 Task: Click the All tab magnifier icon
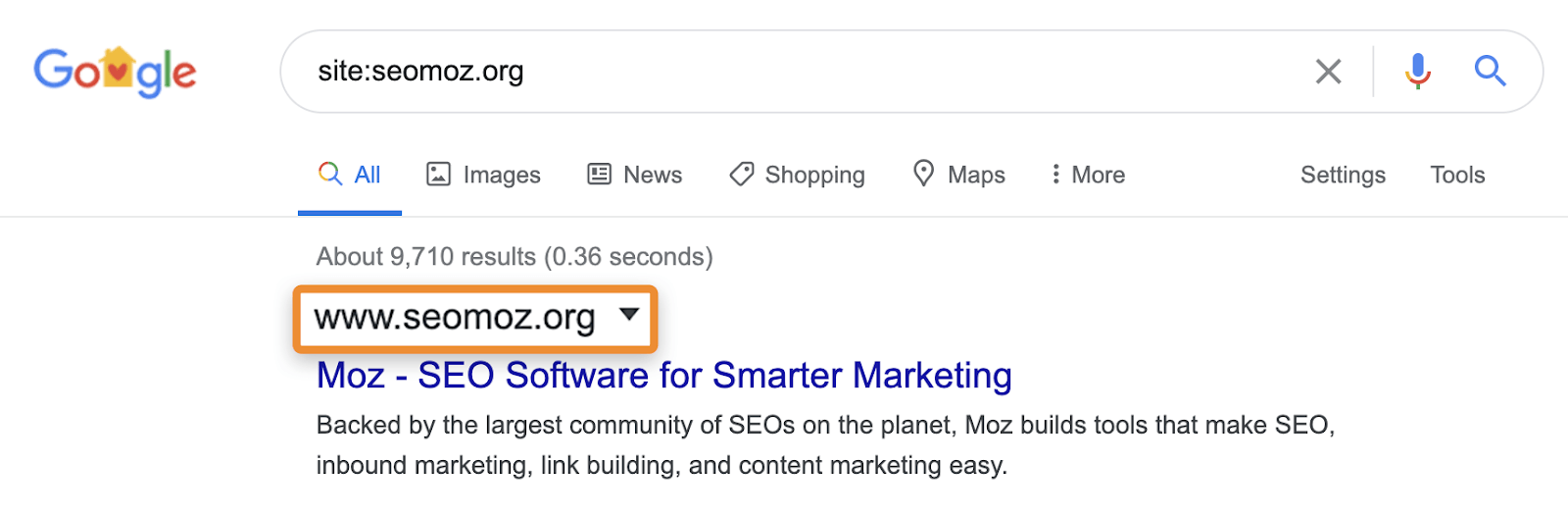(x=330, y=175)
